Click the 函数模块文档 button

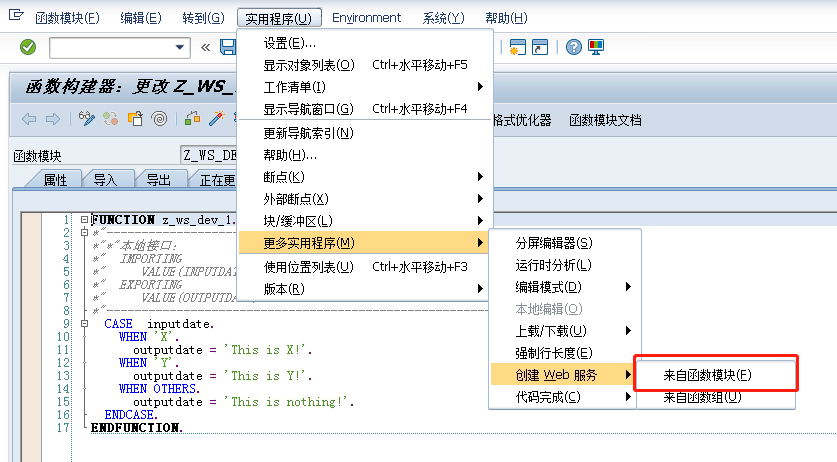pos(605,120)
